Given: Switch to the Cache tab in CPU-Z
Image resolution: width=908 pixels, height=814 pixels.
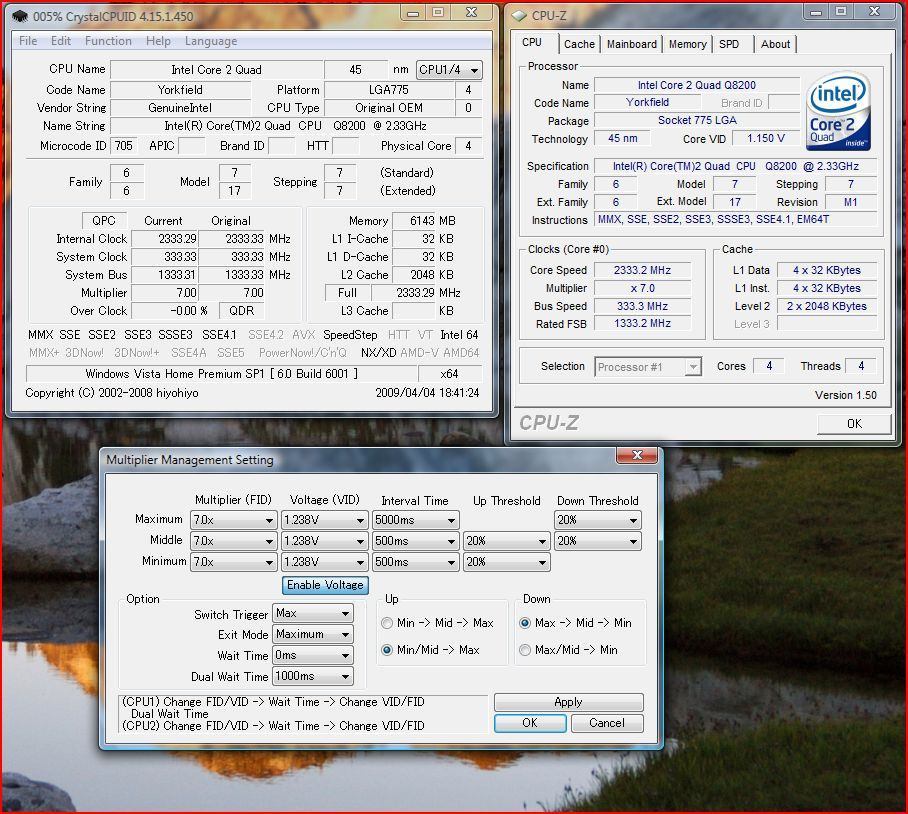Looking at the screenshot, I should pos(579,44).
